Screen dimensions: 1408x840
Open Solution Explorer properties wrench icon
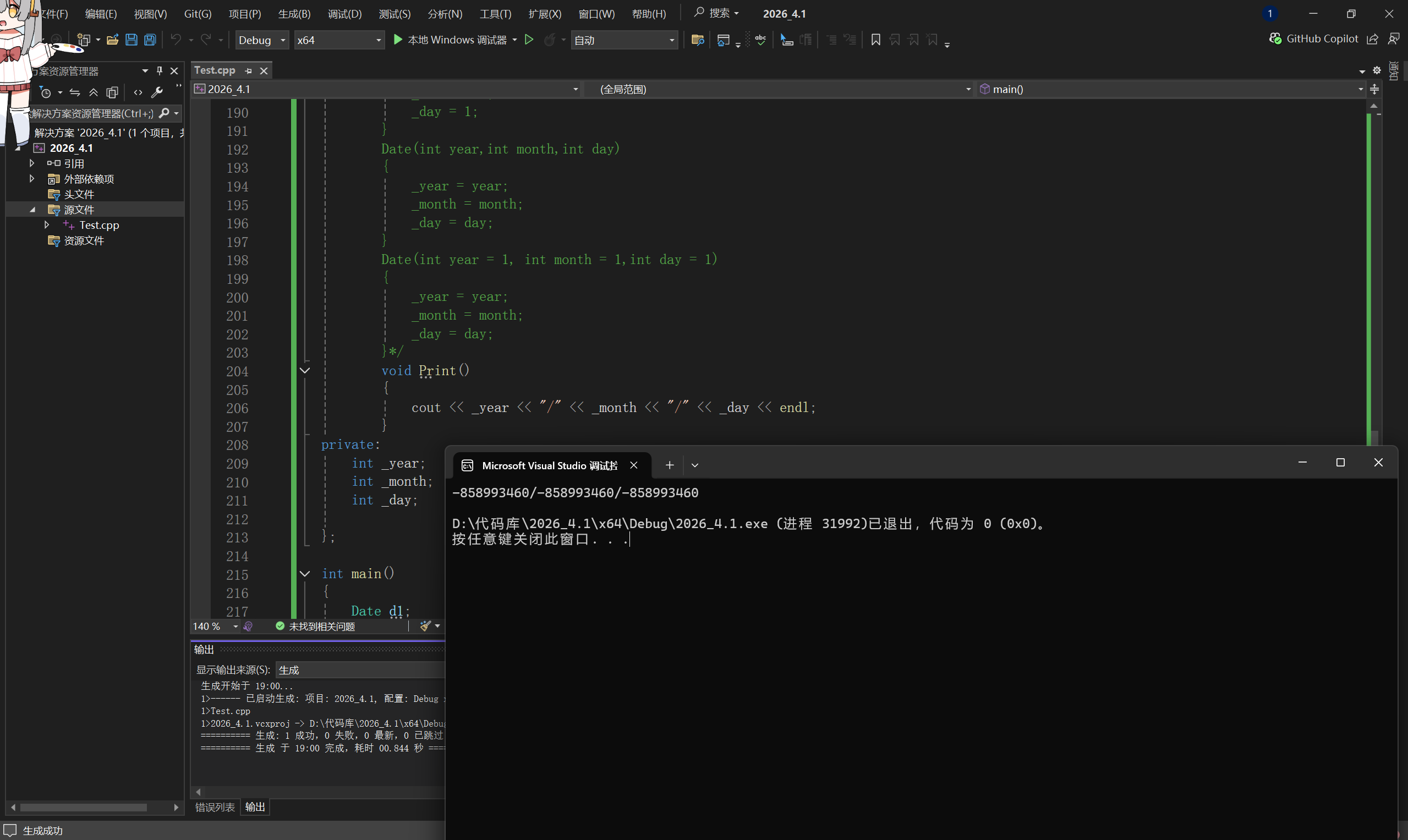point(157,92)
